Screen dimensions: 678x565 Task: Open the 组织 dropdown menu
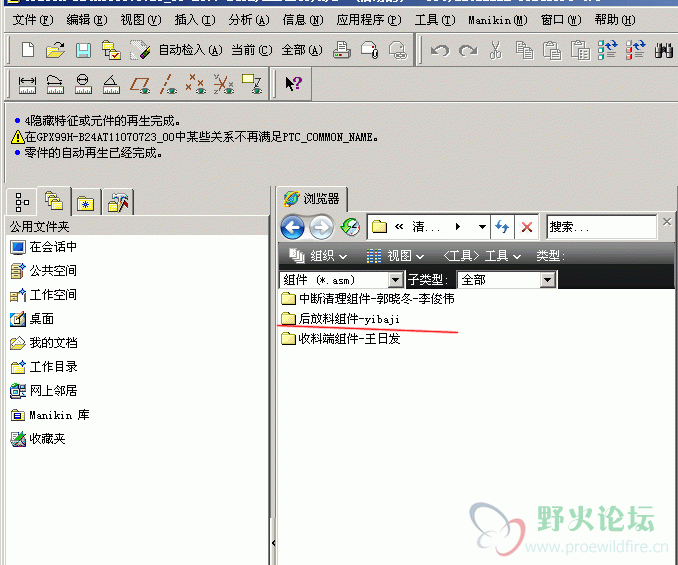[318, 255]
